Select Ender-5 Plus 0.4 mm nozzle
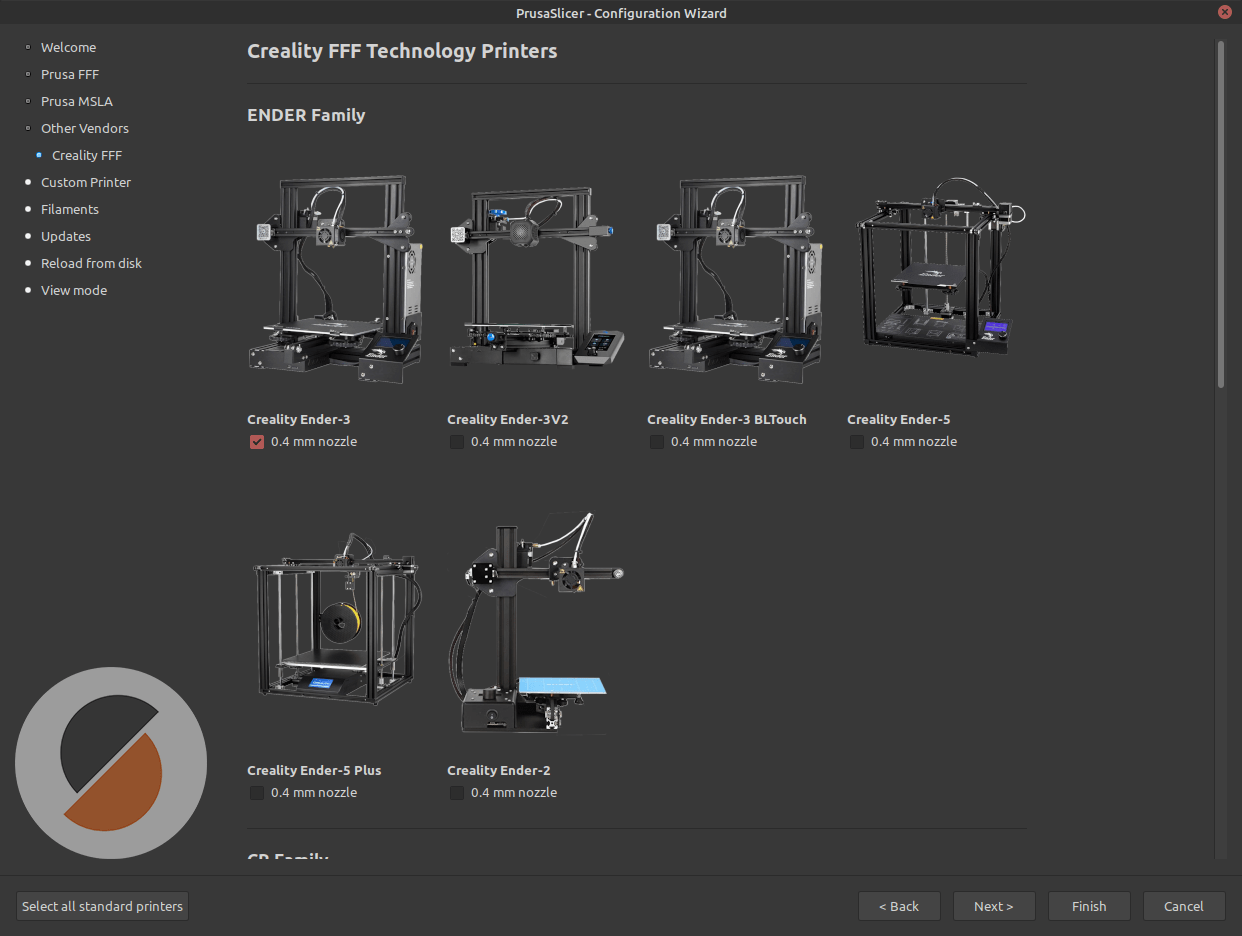The width and height of the screenshot is (1242, 936). 257,793
